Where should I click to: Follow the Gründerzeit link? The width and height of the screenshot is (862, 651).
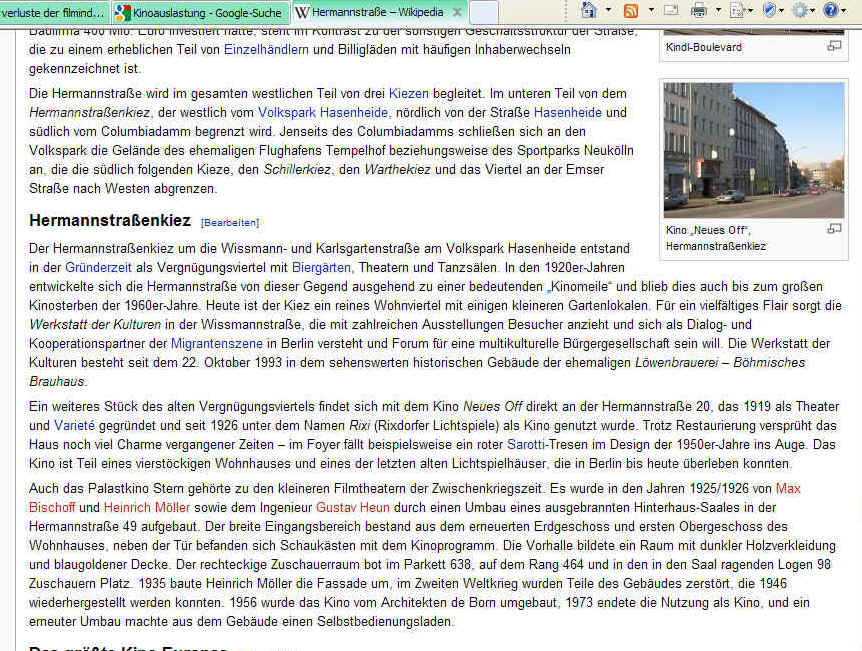pos(98,268)
